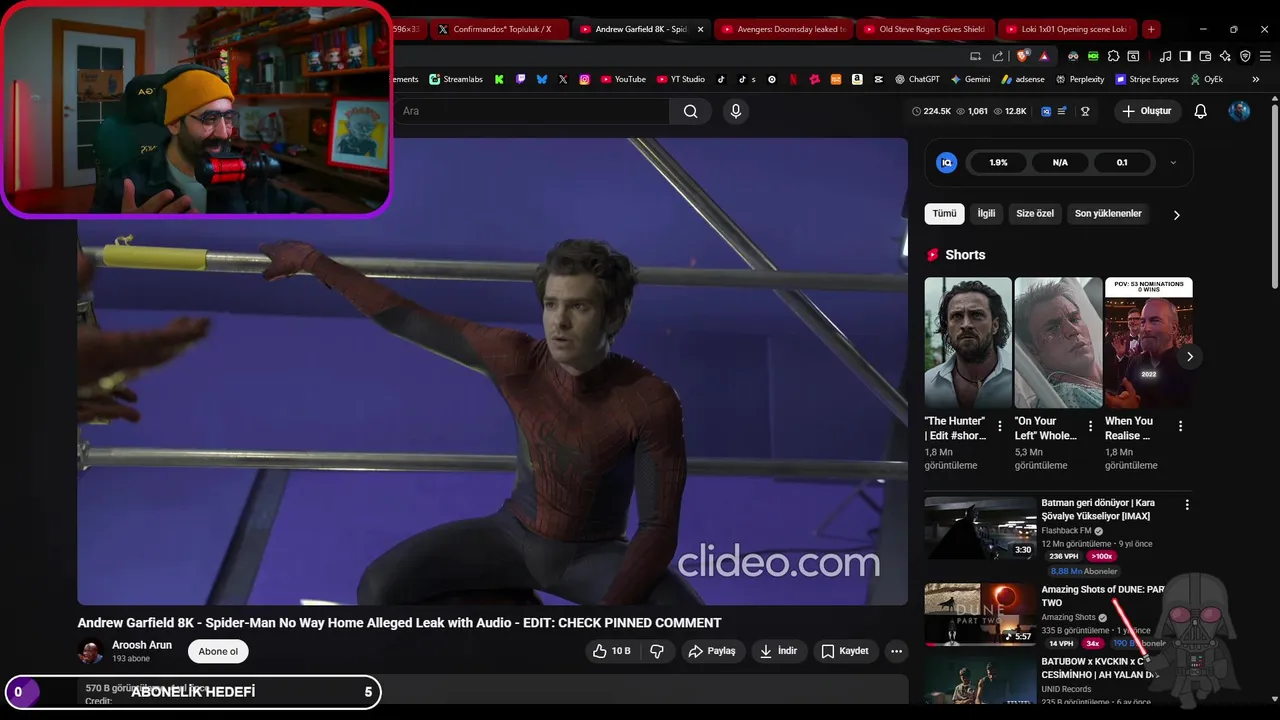Open YouTube bookmark in bookmarks bar
The height and width of the screenshot is (720, 1280).
(x=623, y=79)
